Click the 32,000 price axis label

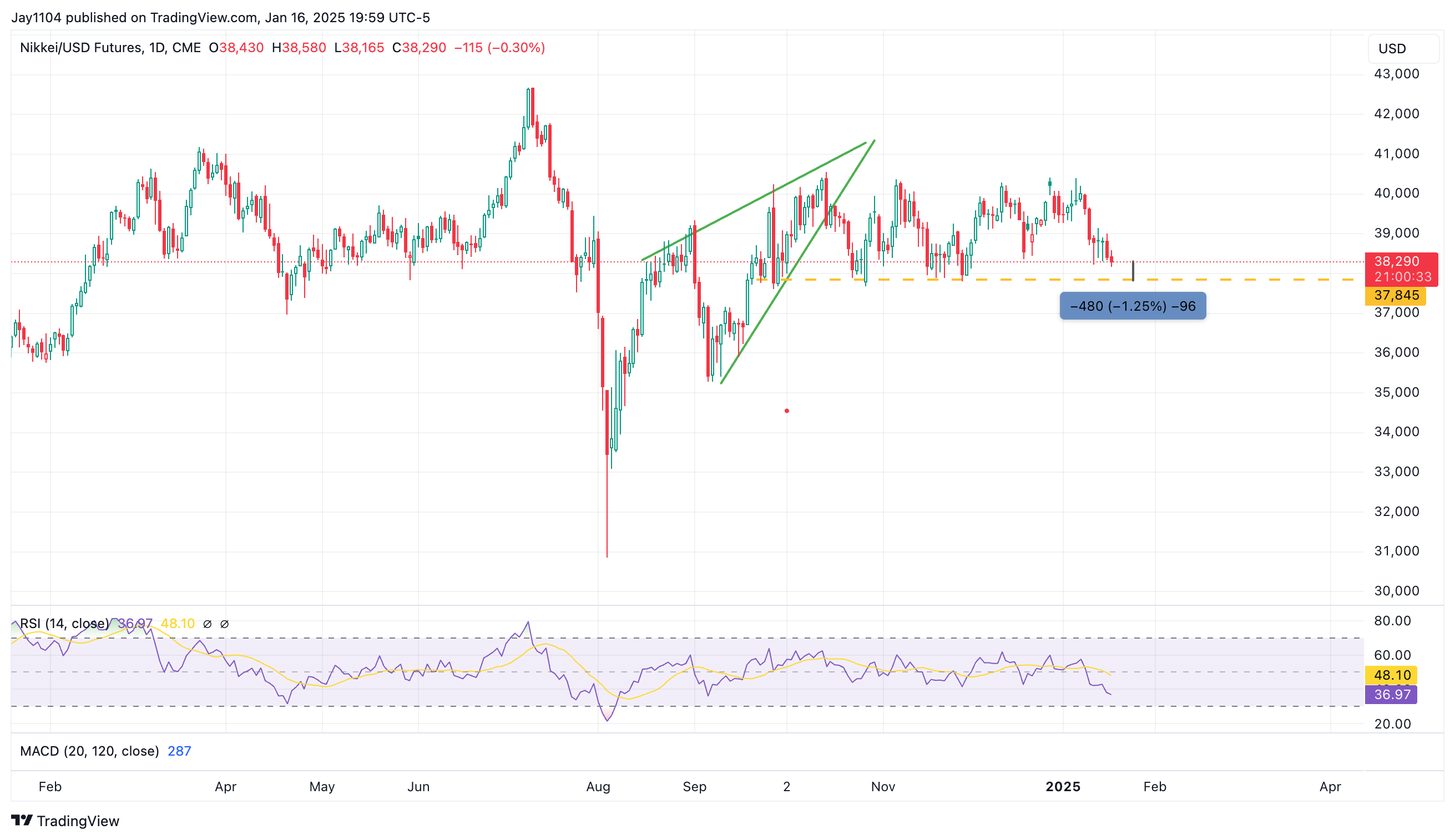pyautogui.click(x=1396, y=511)
